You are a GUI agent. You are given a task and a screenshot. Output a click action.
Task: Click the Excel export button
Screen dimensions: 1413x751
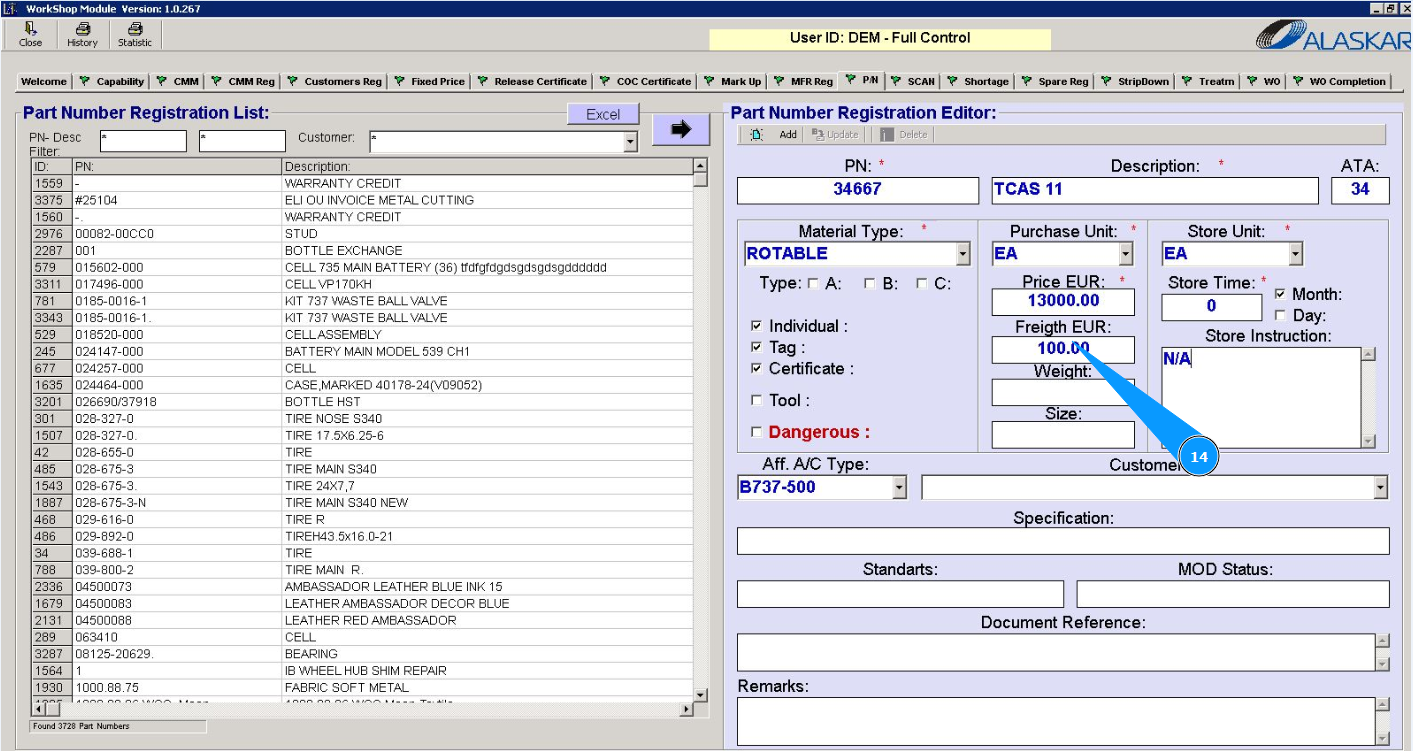point(603,115)
